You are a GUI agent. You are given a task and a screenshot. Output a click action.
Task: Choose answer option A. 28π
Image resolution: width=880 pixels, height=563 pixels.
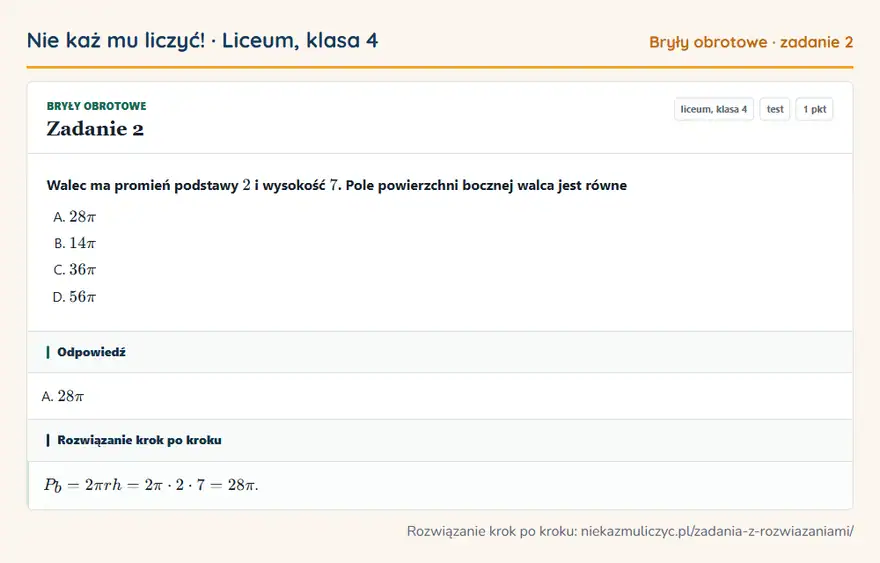click(x=75, y=217)
